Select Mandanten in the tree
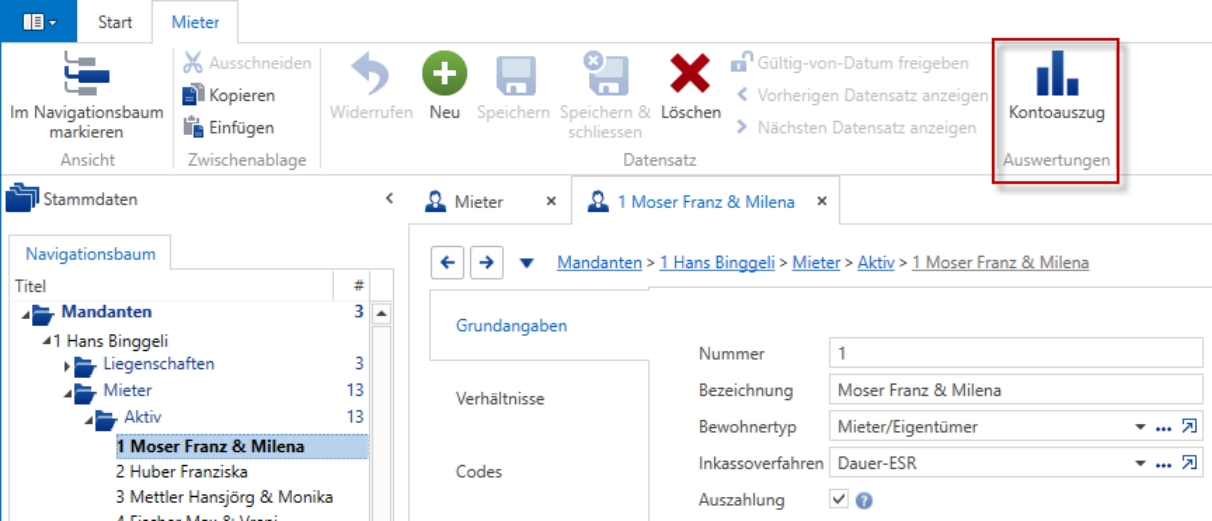1212x521 pixels. coord(107,312)
